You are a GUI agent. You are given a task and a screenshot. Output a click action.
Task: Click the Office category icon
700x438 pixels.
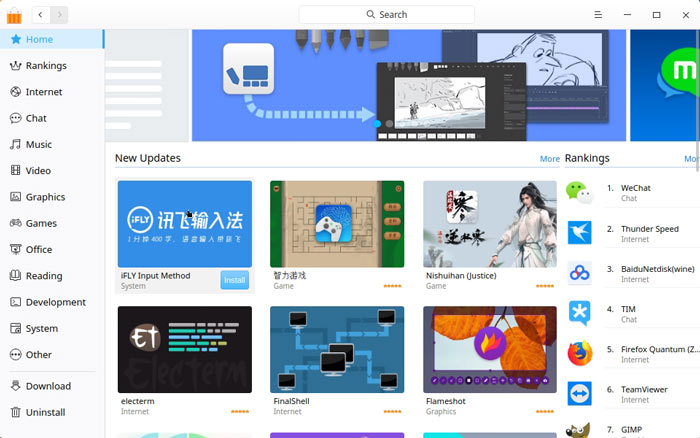[x=16, y=249]
